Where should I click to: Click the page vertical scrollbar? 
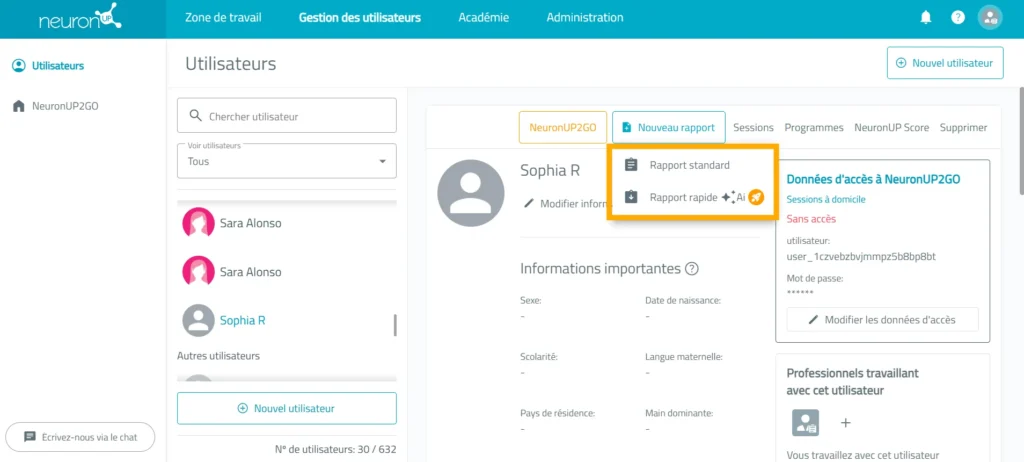(x=1020, y=140)
